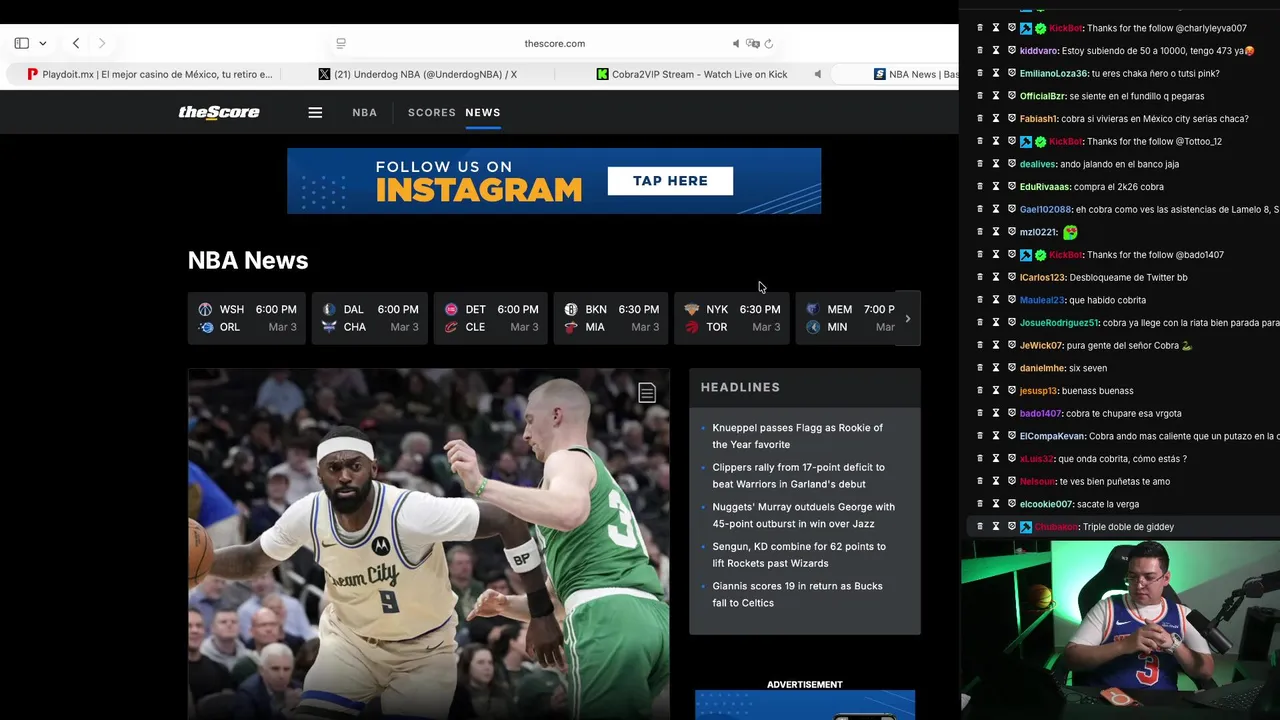1280x720 pixels.
Task: Timeout elcookie007 using hourglass icon
Action: [996, 504]
